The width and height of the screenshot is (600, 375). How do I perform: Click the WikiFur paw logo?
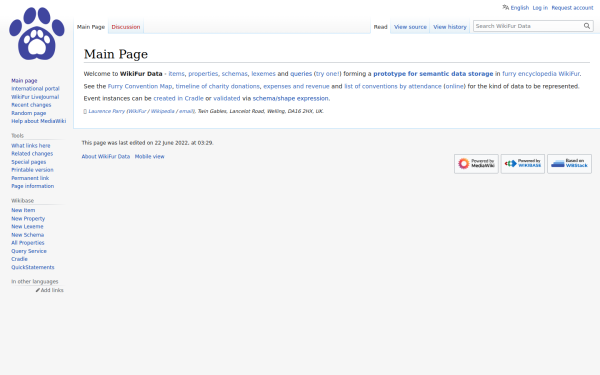(37, 34)
